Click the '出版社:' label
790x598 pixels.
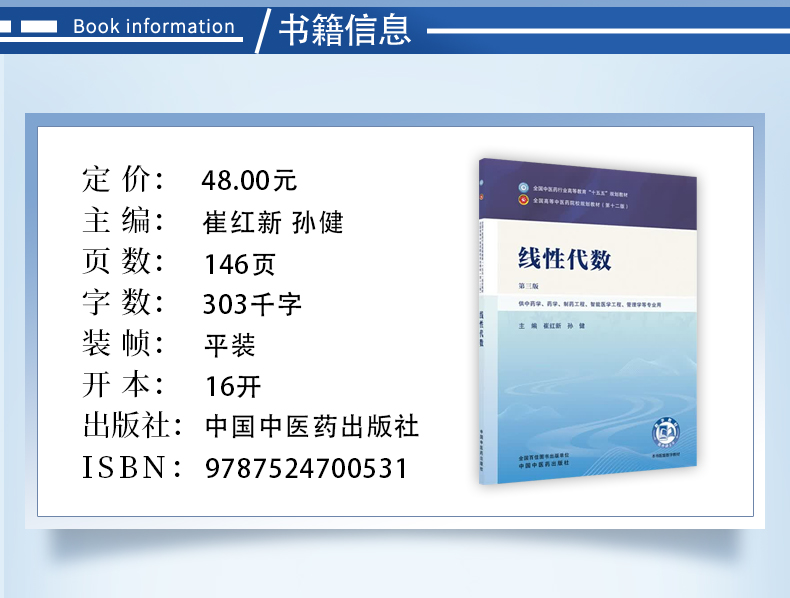pos(133,426)
